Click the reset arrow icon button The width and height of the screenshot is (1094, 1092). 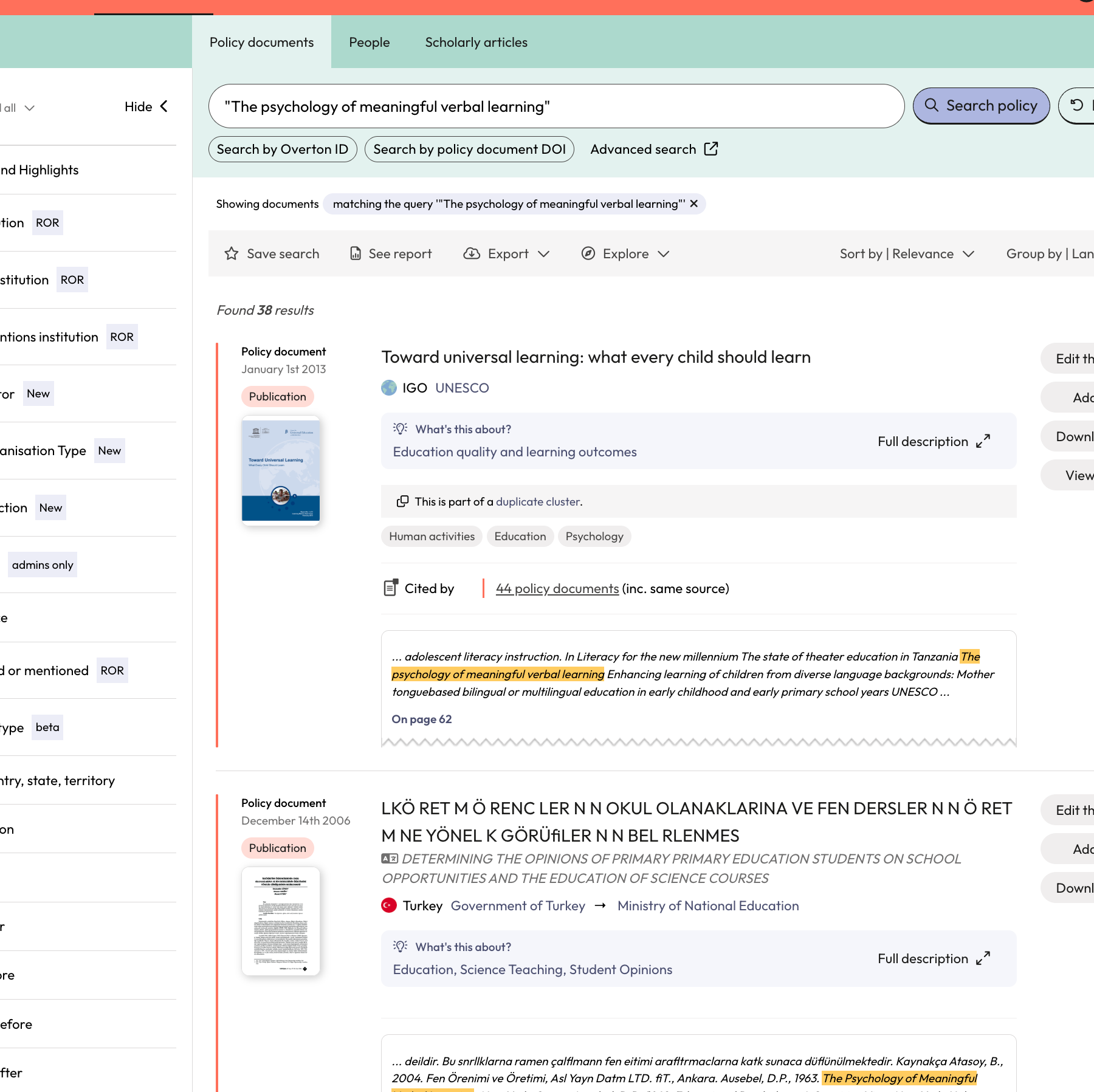(1076, 105)
